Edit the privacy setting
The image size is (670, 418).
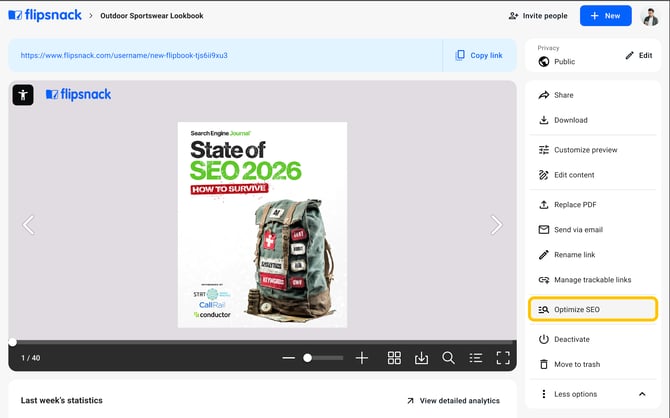point(639,55)
